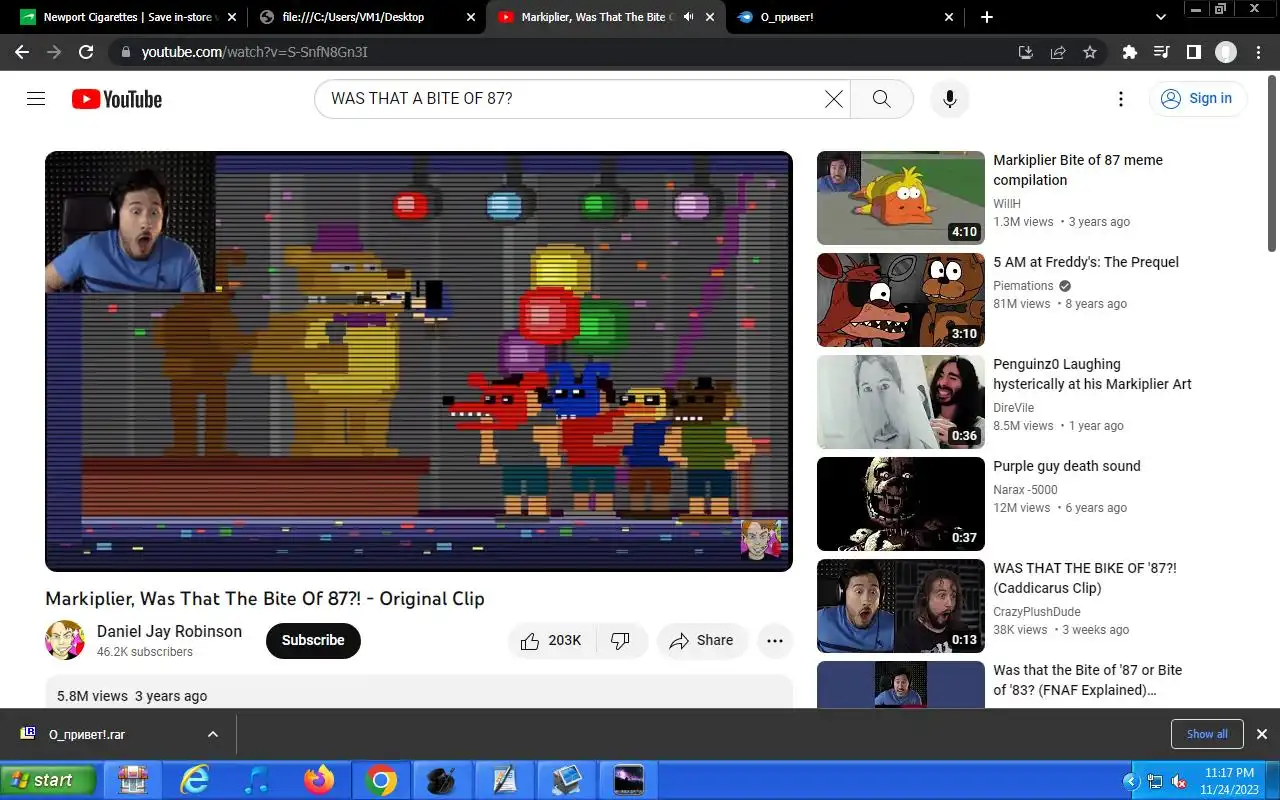This screenshot has width=1280, height=800.
Task: Reload the page
Action: [86, 52]
